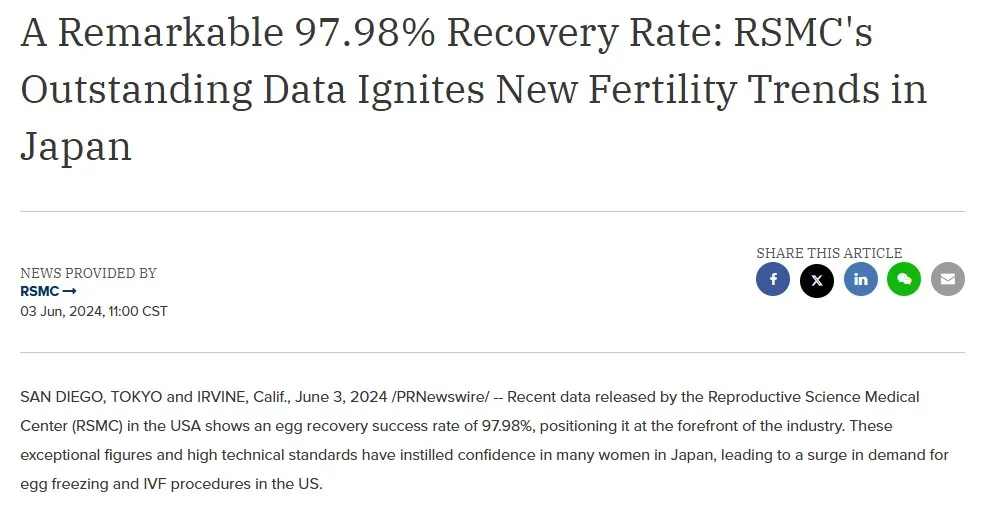
Task: Click the publish date 03 Jun, 2024
Action: click(x=62, y=311)
